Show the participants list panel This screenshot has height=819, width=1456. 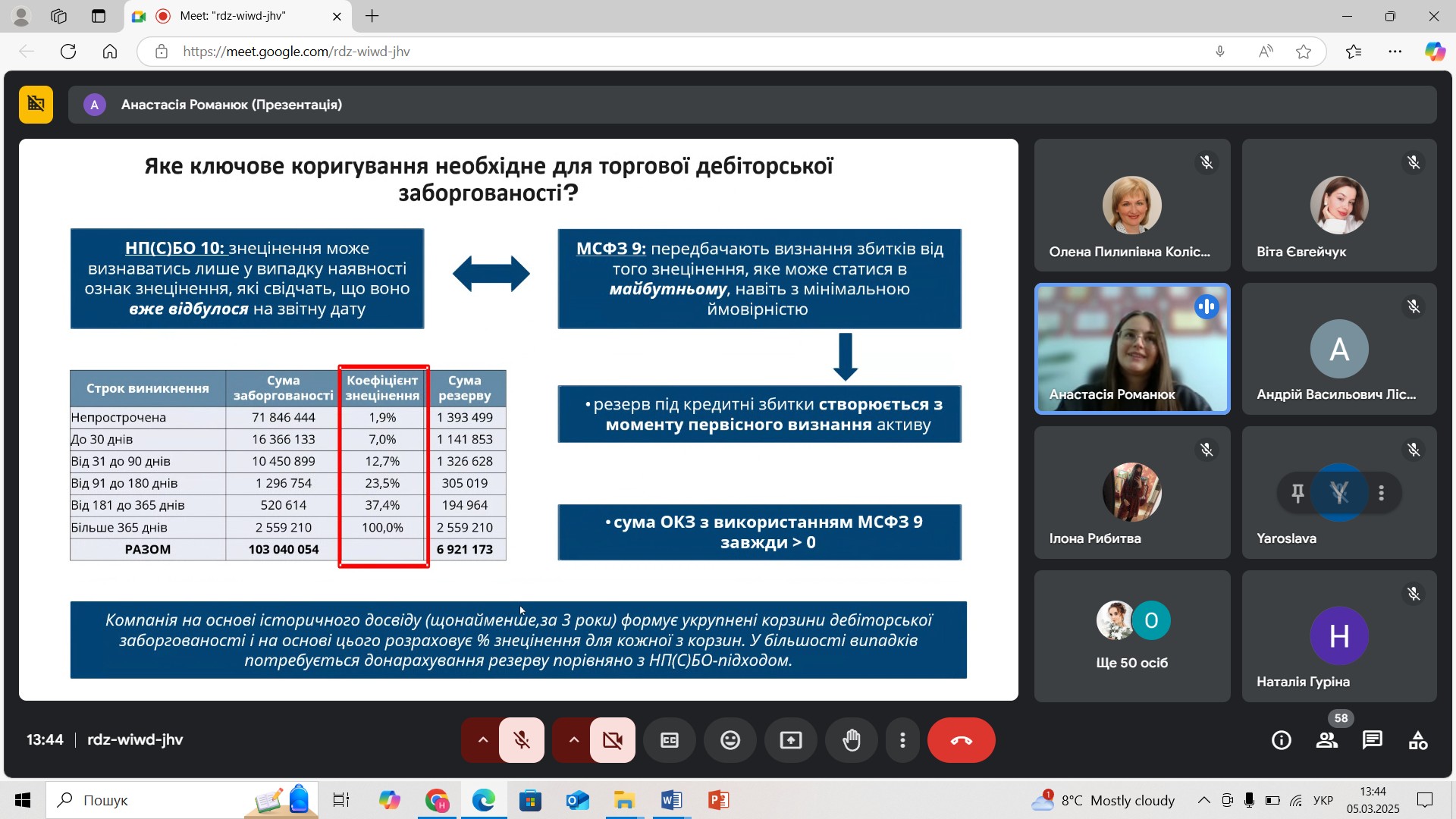pos(1327,740)
